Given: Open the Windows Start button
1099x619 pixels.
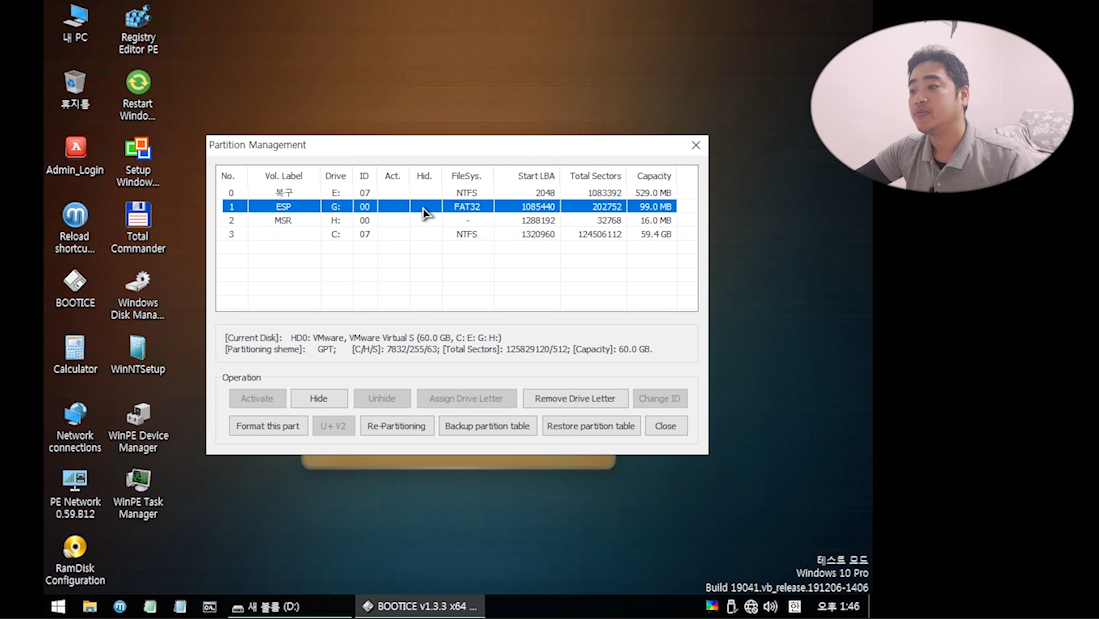Looking at the screenshot, I should pyautogui.click(x=58, y=606).
